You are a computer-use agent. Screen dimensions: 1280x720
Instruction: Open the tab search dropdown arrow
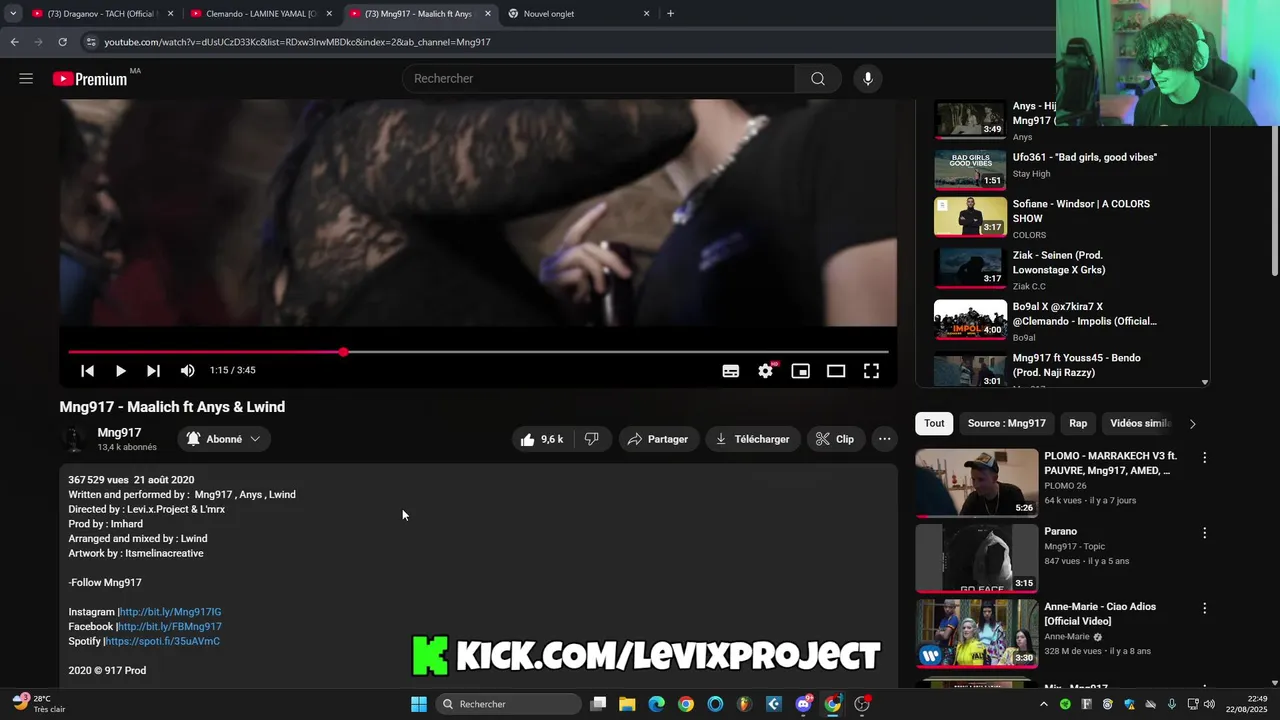[x=13, y=14]
